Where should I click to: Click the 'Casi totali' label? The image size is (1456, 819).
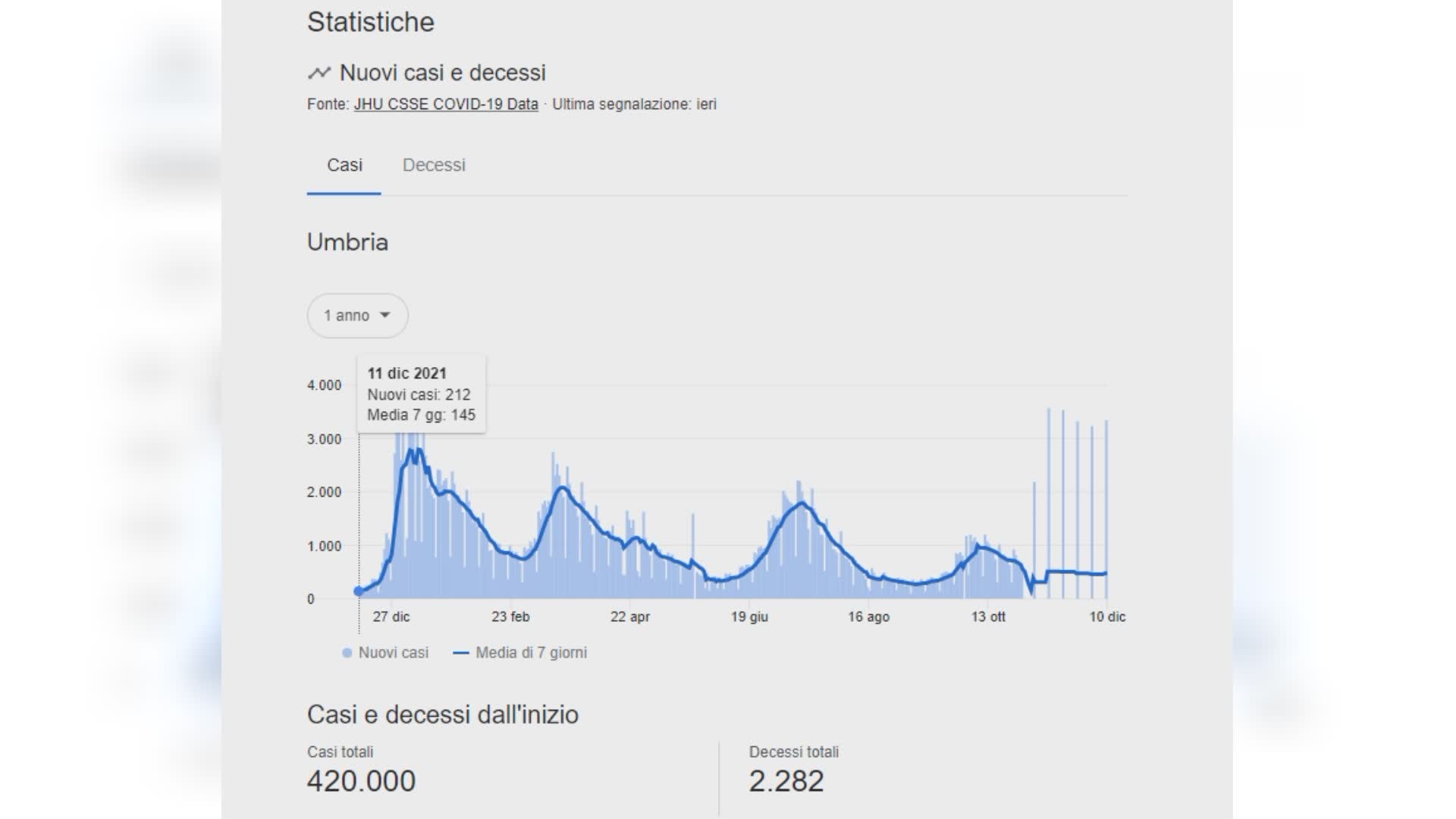(x=340, y=752)
